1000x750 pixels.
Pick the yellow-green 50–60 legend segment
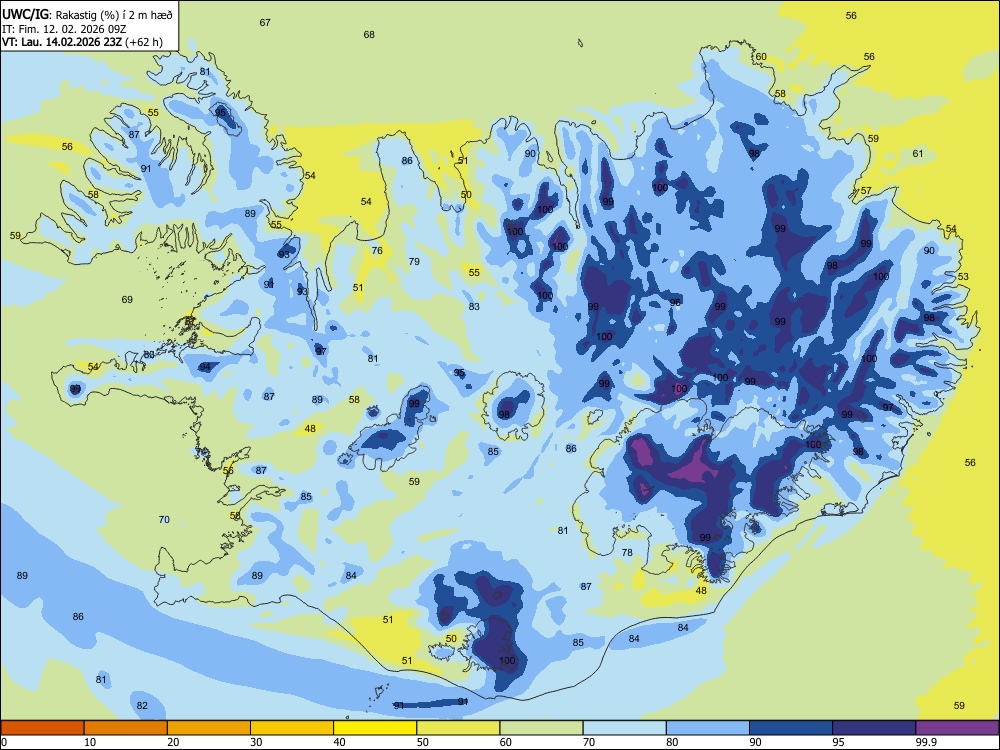tap(458, 728)
